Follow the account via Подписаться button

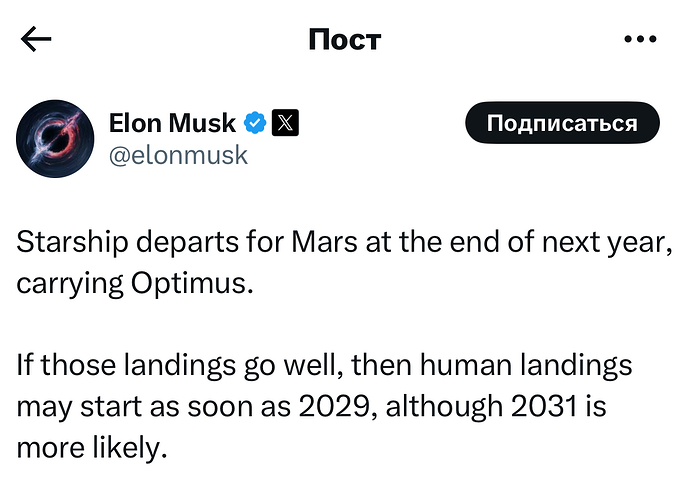(562, 123)
